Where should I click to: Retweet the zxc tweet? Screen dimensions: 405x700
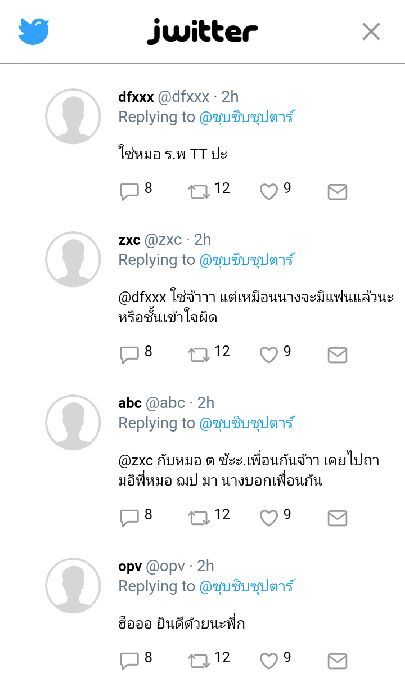tap(199, 355)
